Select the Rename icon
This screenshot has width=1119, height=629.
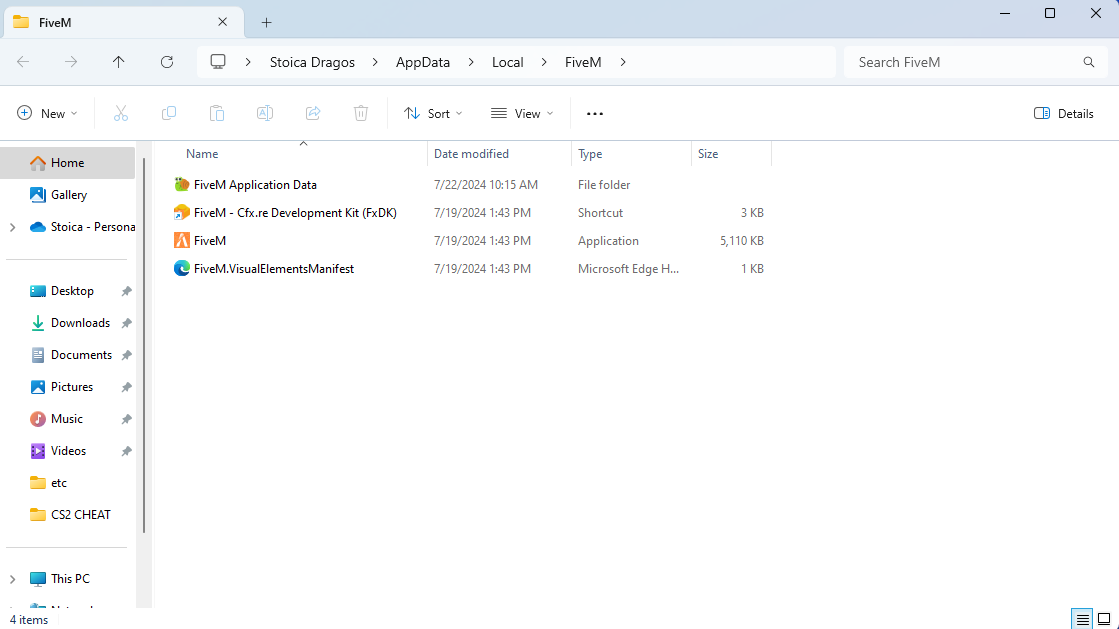(264, 113)
